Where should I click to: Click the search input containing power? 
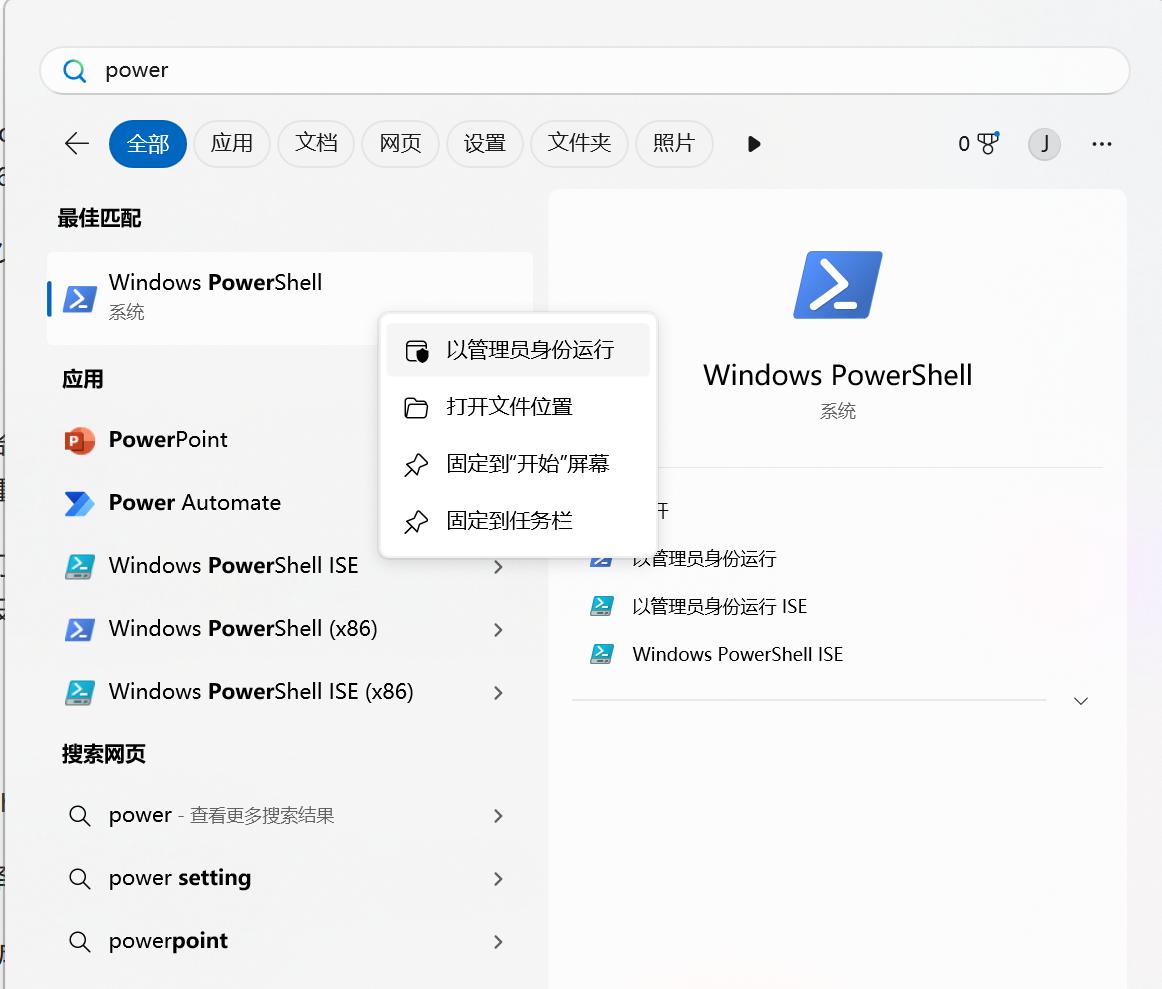point(585,70)
